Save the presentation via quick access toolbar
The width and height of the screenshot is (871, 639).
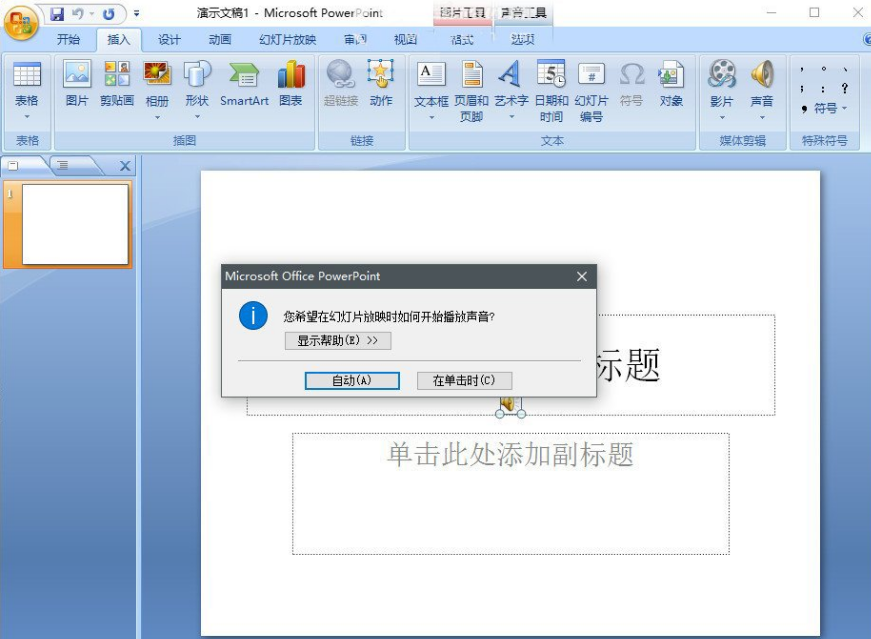tap(57, 14)
